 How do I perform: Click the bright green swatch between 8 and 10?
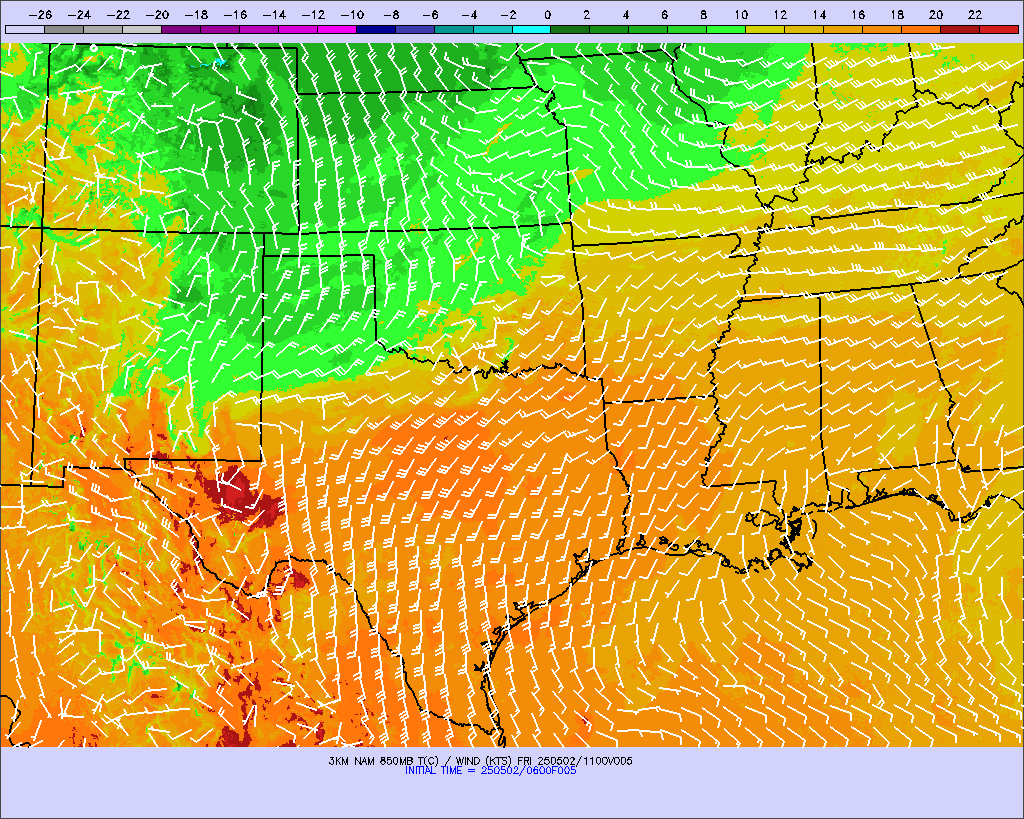pyautogui.click(x=726, y=29)
